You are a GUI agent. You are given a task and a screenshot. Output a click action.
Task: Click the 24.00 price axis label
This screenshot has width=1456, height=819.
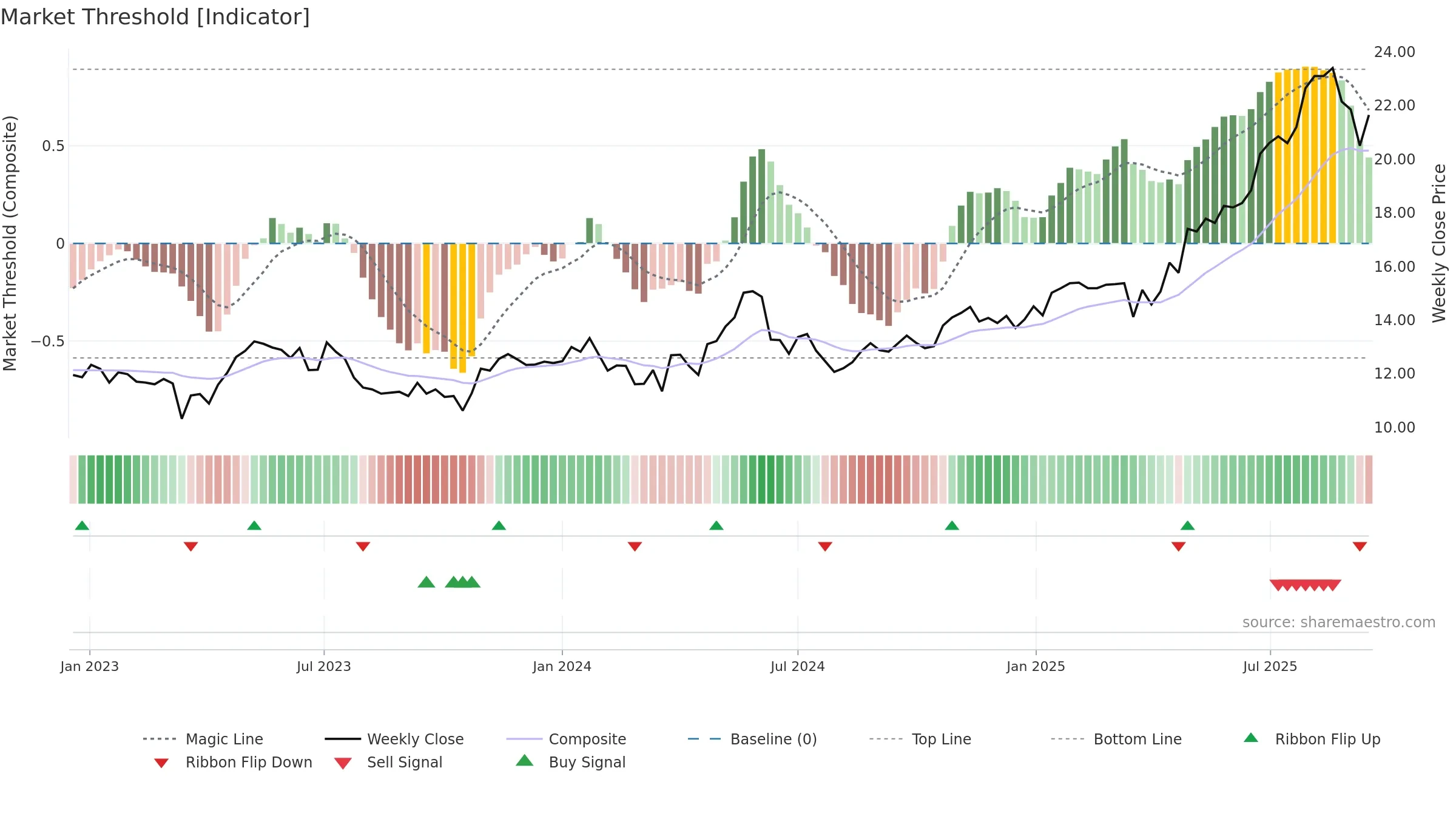(x=1395, y=52)
